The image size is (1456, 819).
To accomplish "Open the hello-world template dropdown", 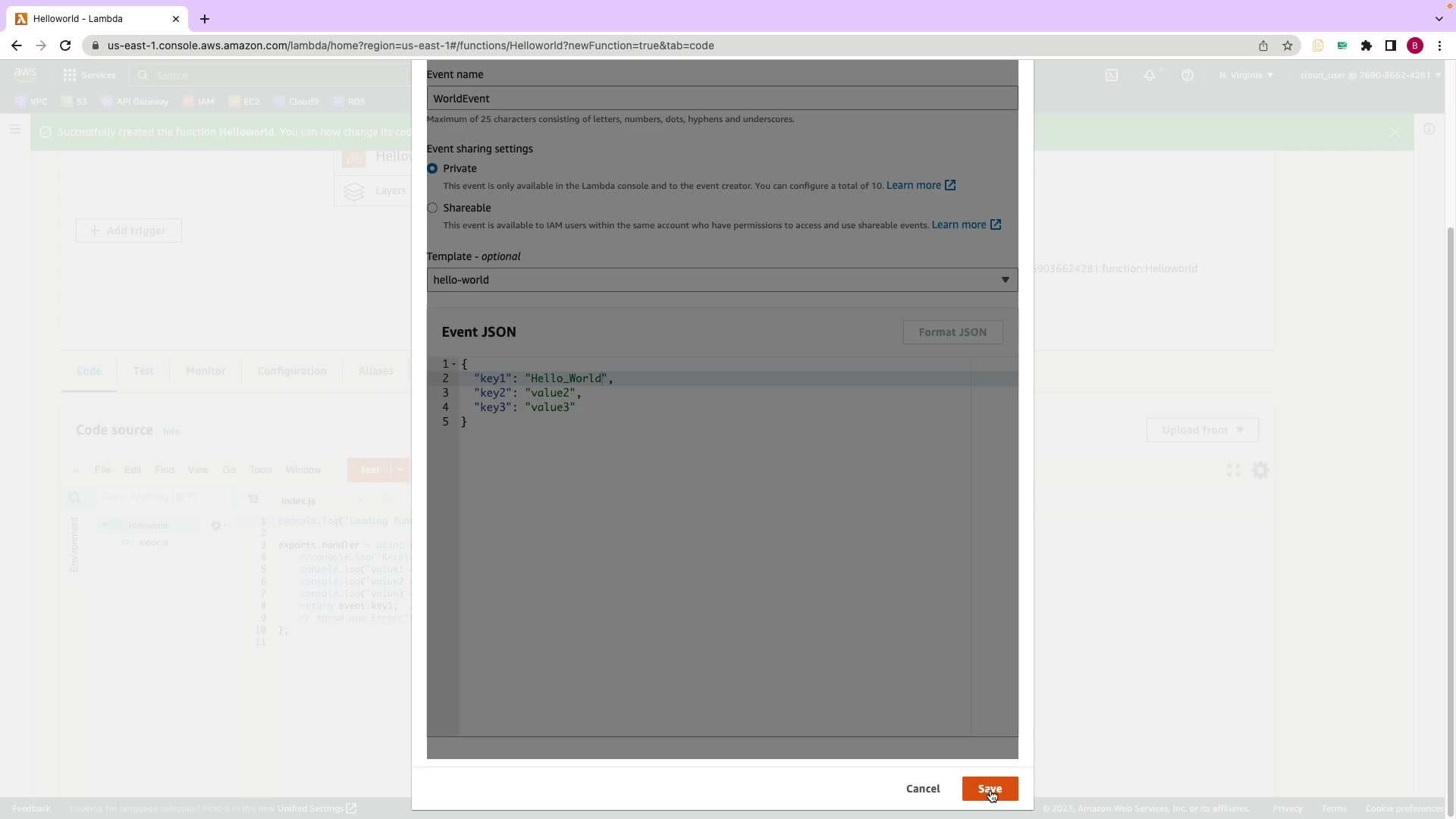I will pos(721,280).
